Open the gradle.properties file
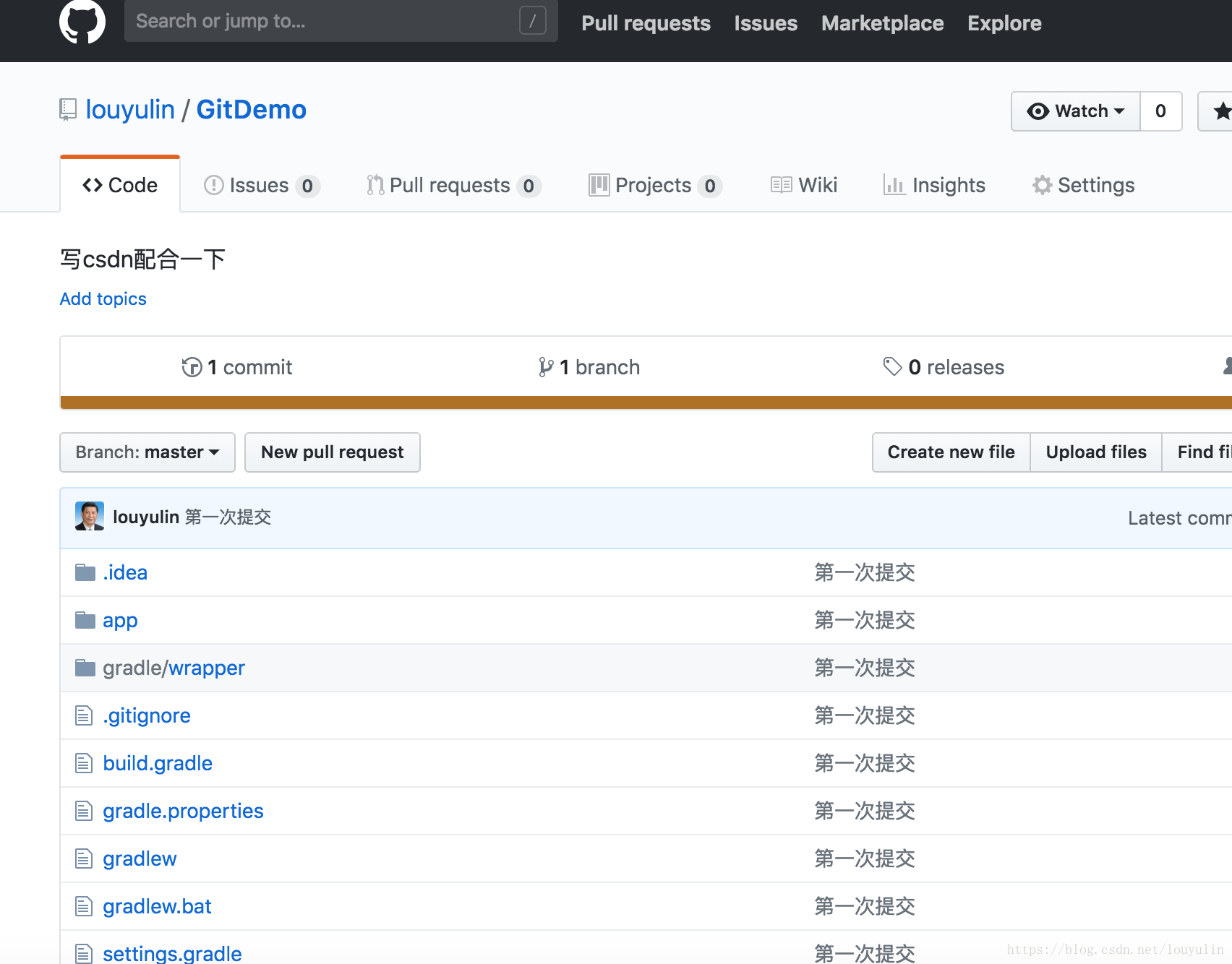 (183, 811)
